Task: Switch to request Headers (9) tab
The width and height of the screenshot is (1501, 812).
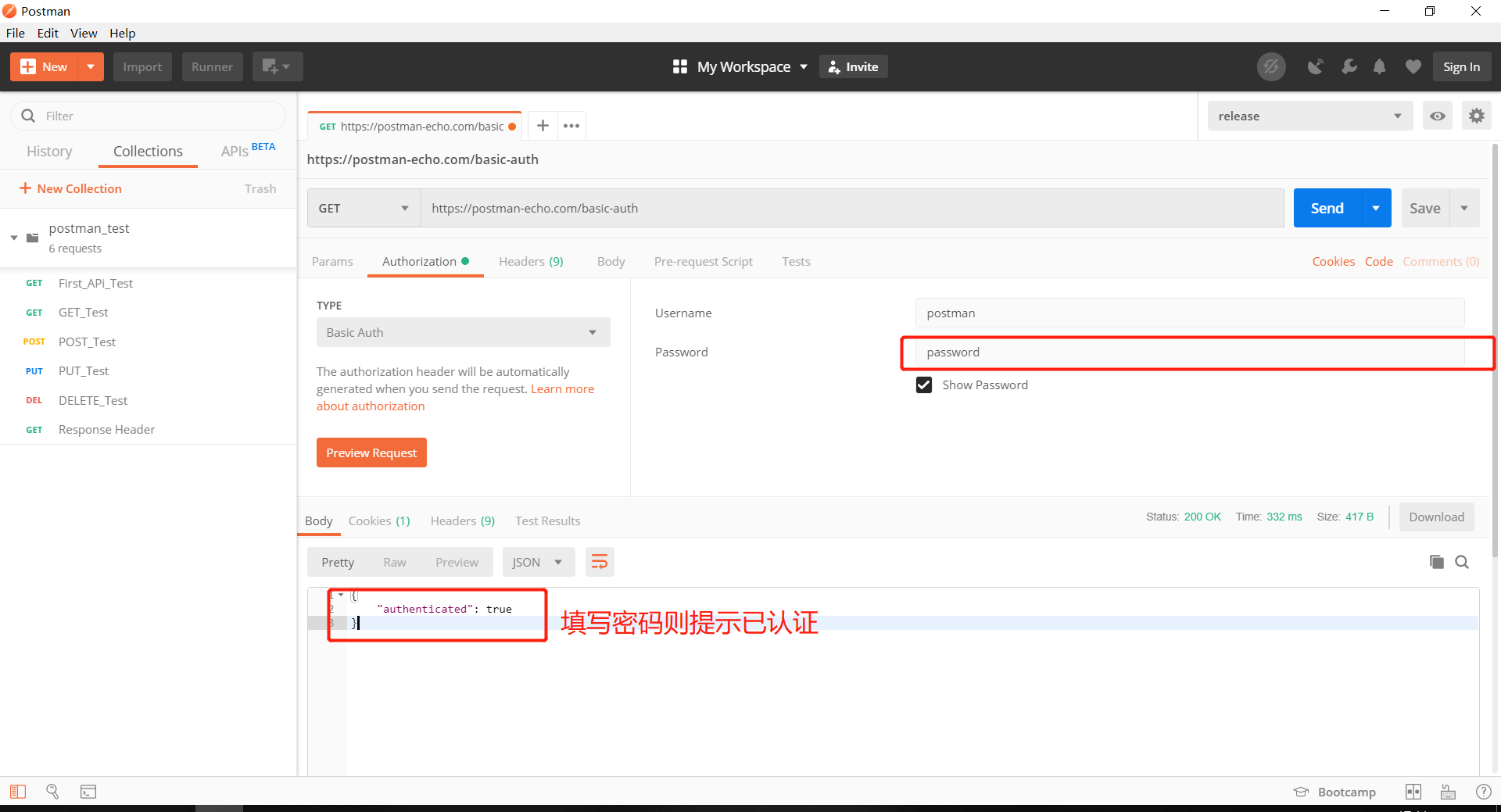Action: [531, 262]
